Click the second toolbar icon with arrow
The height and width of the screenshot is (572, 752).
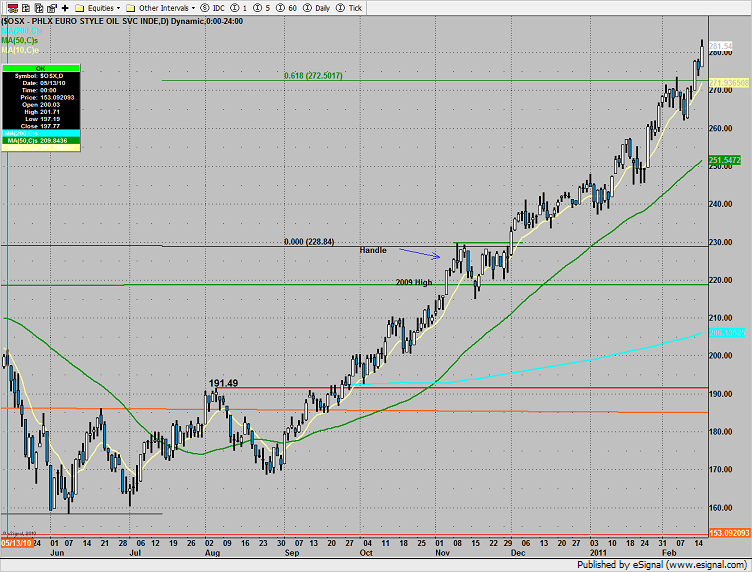point(25,7)
